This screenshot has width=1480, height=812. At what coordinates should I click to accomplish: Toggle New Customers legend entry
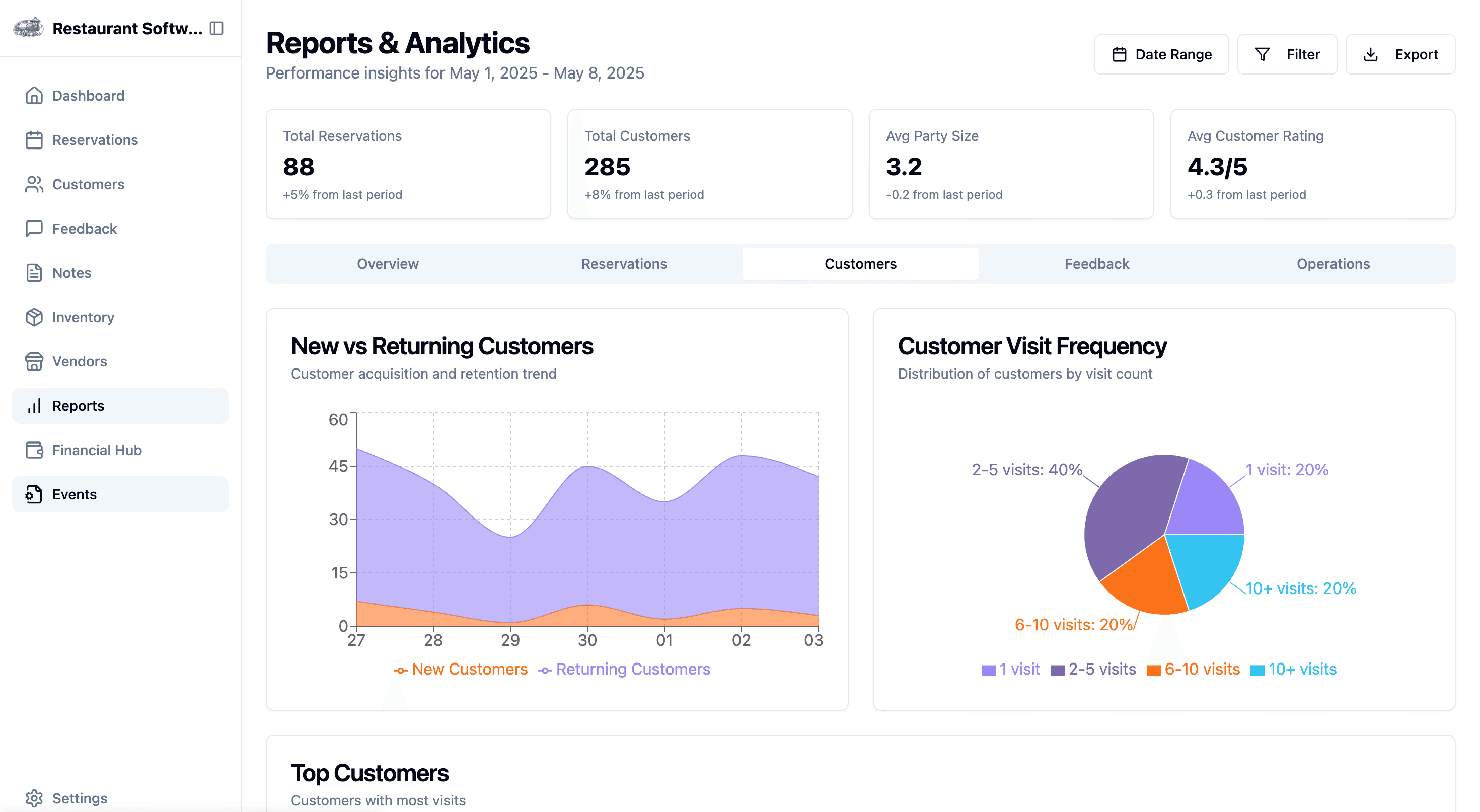(460, 669)
